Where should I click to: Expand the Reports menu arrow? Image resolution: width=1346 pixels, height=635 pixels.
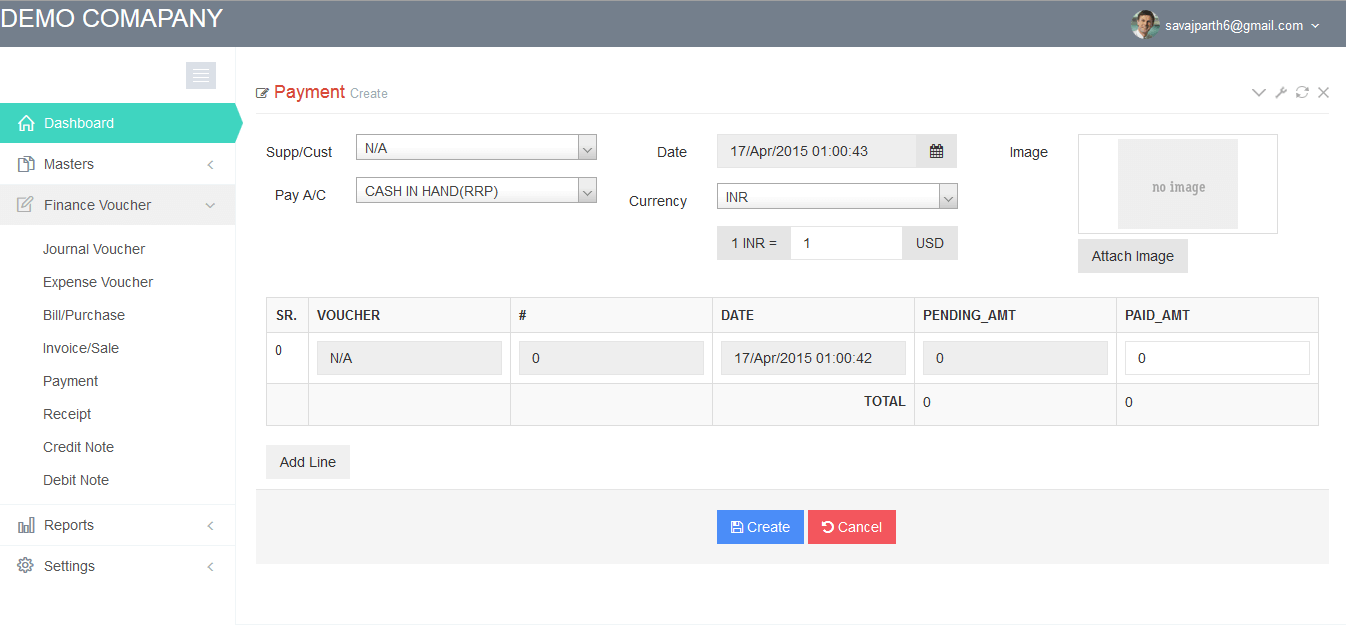tap(210, 525)
